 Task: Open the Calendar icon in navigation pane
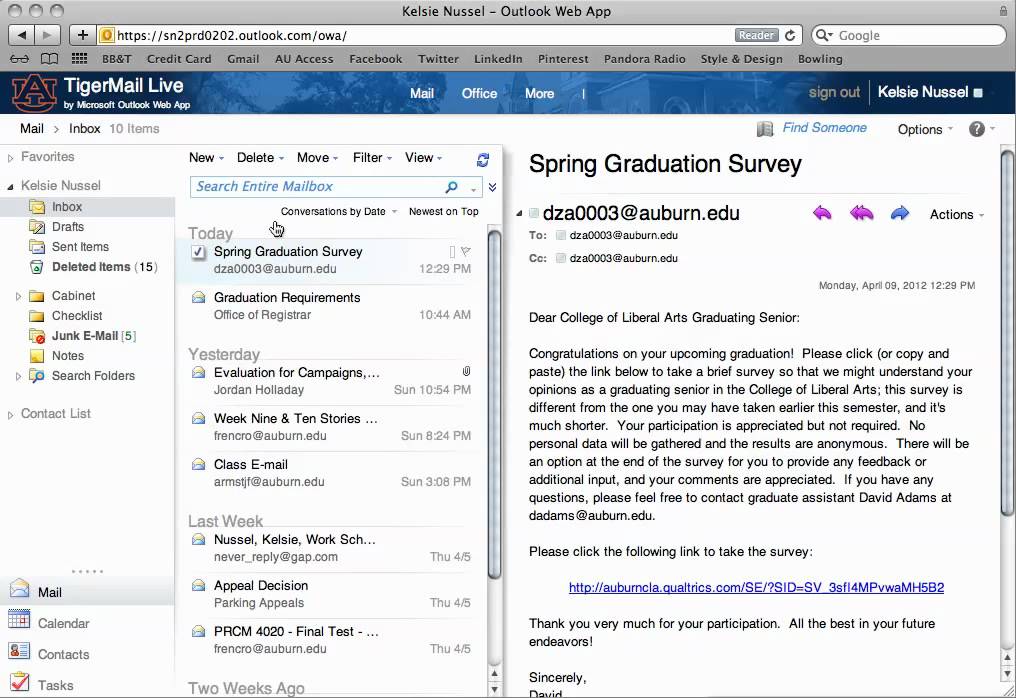tap(19, 622)
